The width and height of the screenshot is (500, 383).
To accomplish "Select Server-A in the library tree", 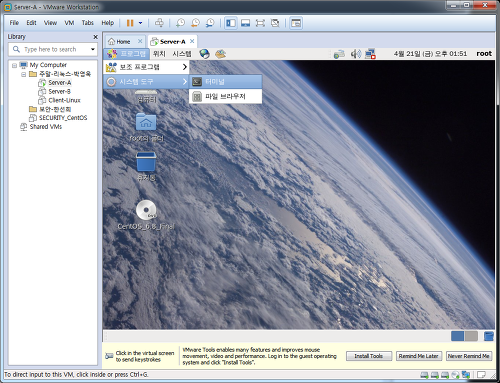I will tap(60, 83).
